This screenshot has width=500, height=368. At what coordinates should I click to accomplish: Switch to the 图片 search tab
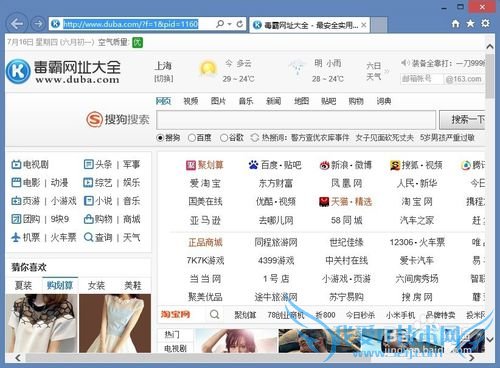(218, 101)
